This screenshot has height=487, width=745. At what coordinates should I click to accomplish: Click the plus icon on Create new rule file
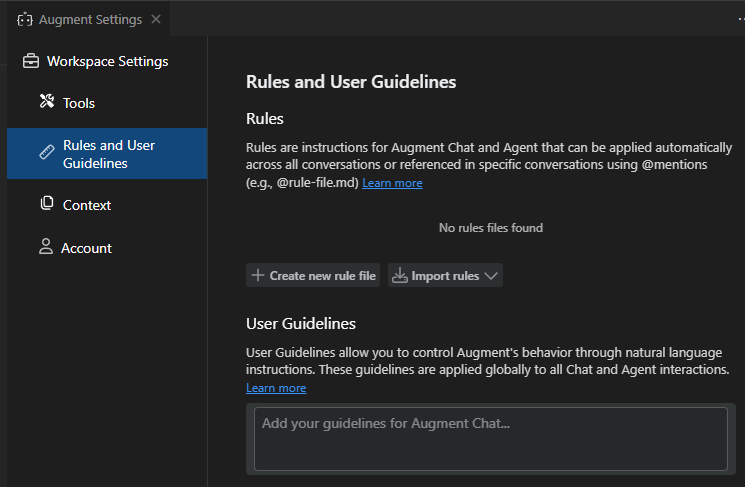pyautogui.click(x=258, y=275)
